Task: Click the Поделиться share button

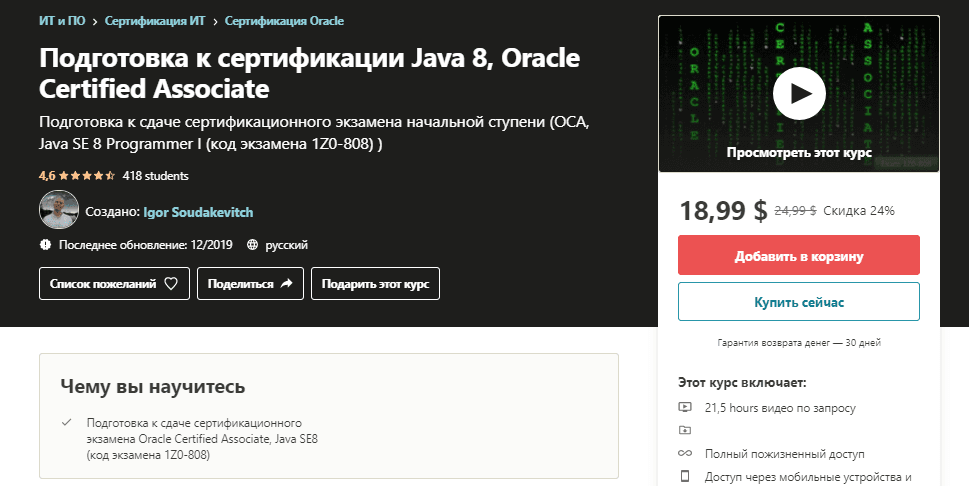Action: pyautogui.click(x=250, y=284)
